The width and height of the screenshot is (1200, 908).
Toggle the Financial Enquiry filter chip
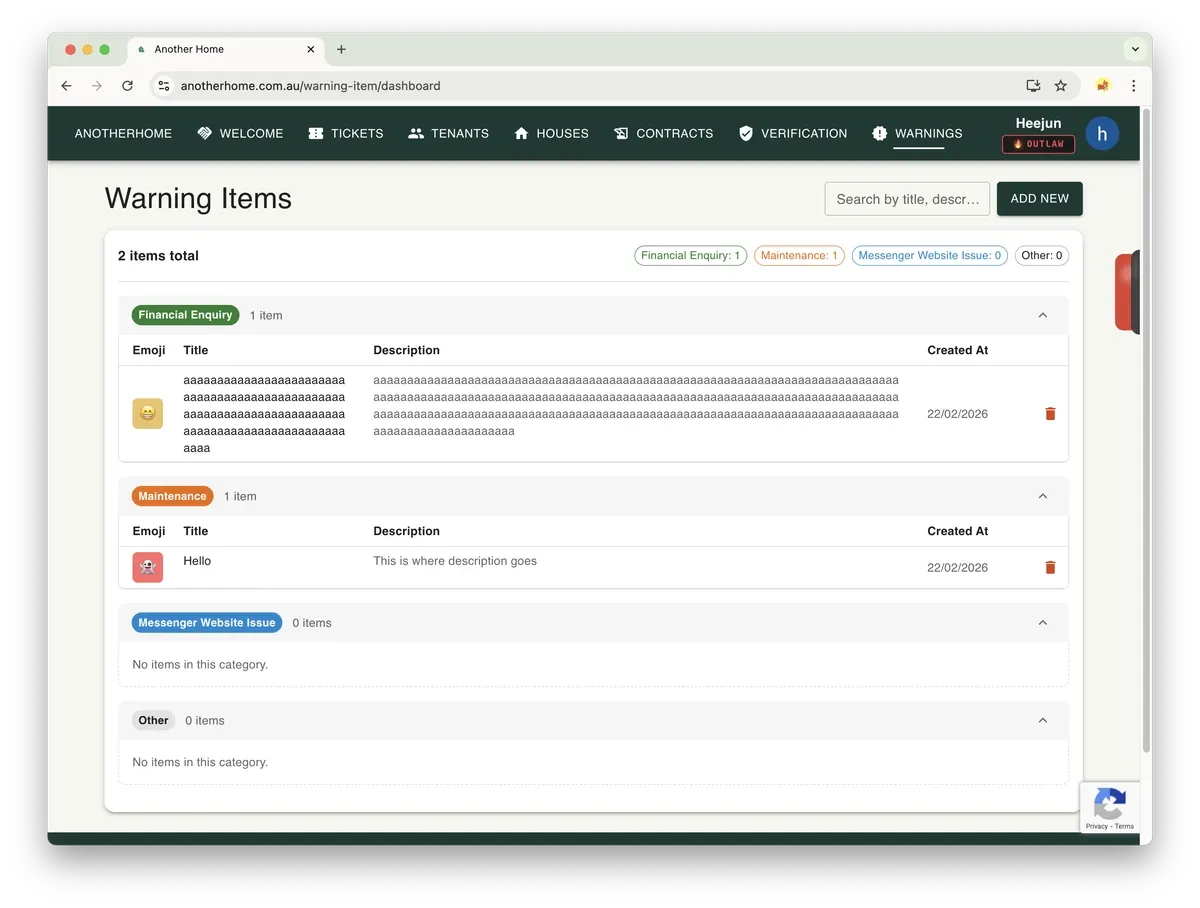(x=690, y=256)
